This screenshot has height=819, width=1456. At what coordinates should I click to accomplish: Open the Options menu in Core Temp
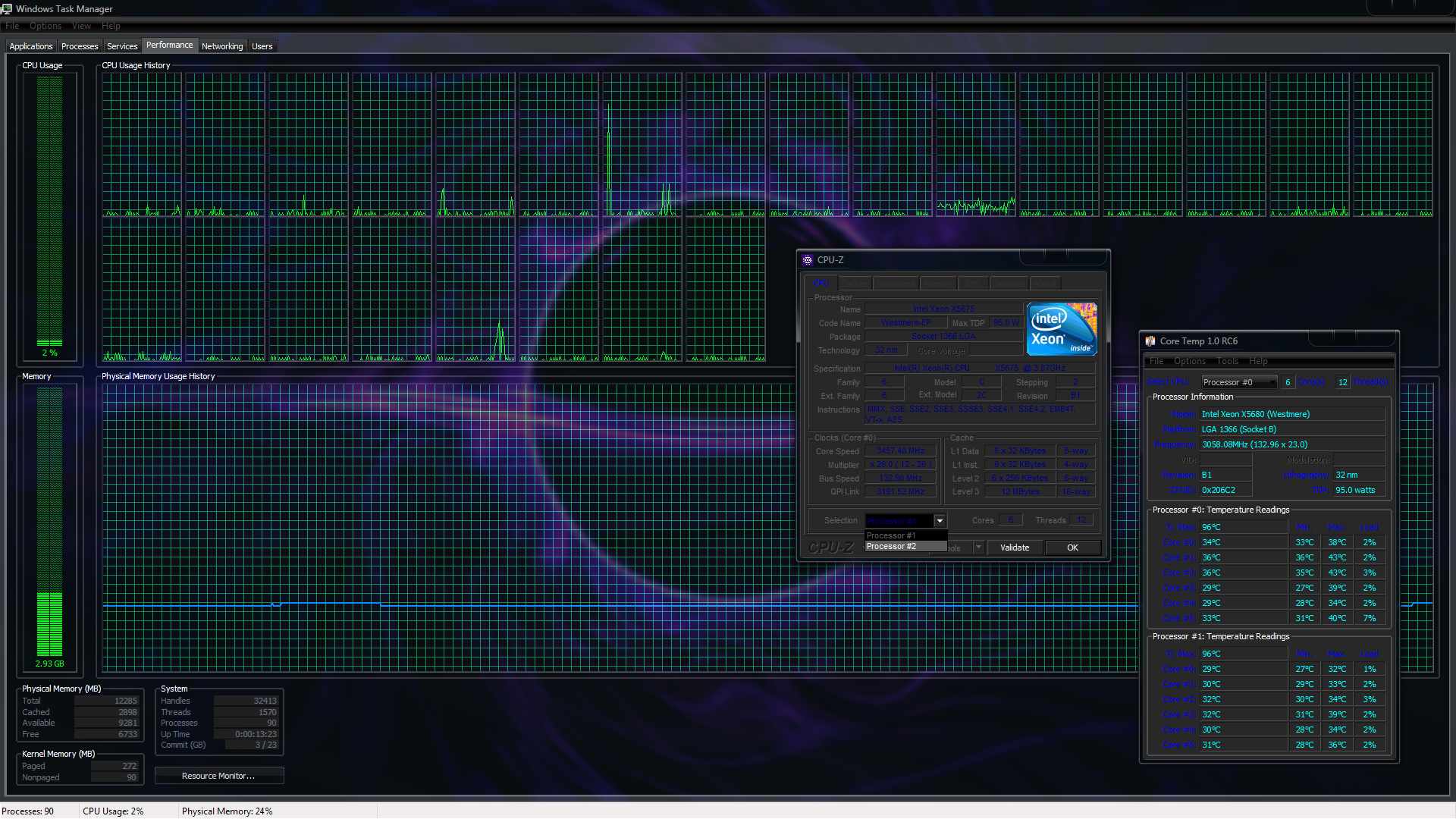(x=1189, y=361)
